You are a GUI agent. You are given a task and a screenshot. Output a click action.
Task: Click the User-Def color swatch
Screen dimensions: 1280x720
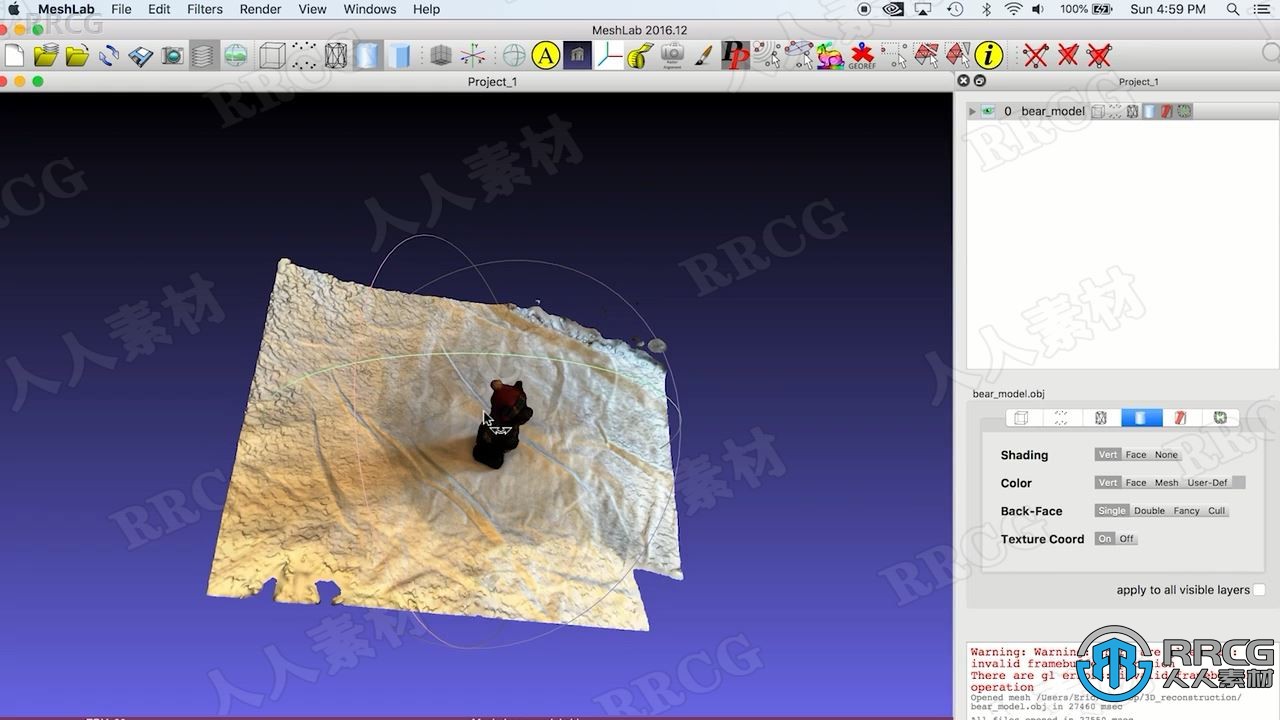pos(1239,483)
